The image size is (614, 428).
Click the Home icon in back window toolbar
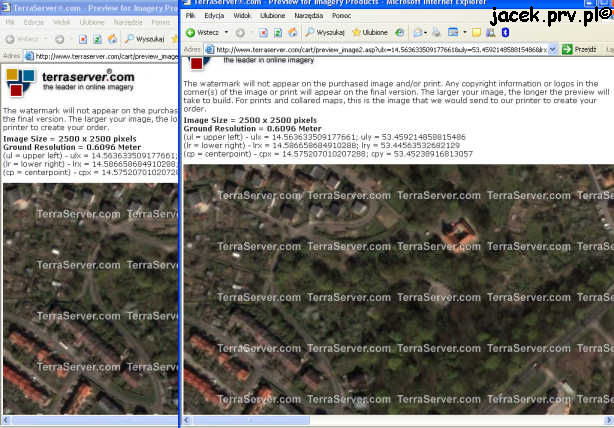(112, 39)
